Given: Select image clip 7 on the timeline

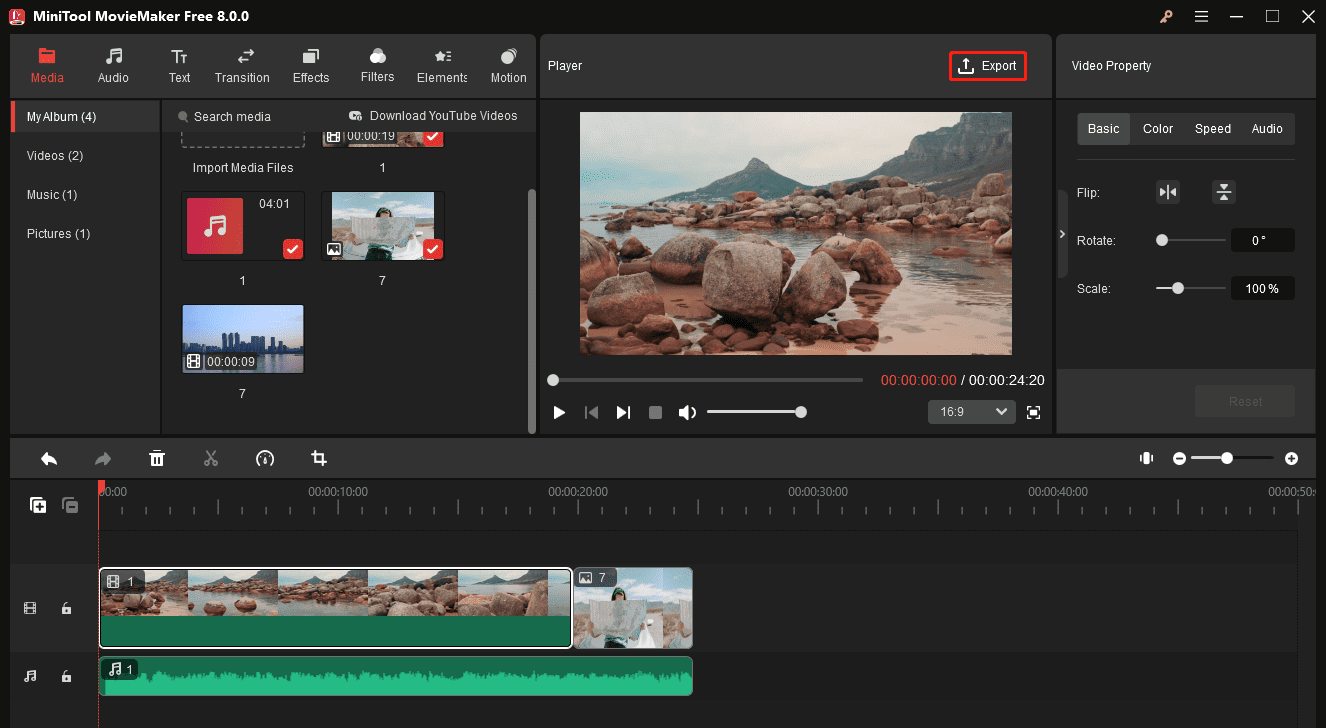Looking at the screenshot, I should point(633,608).
